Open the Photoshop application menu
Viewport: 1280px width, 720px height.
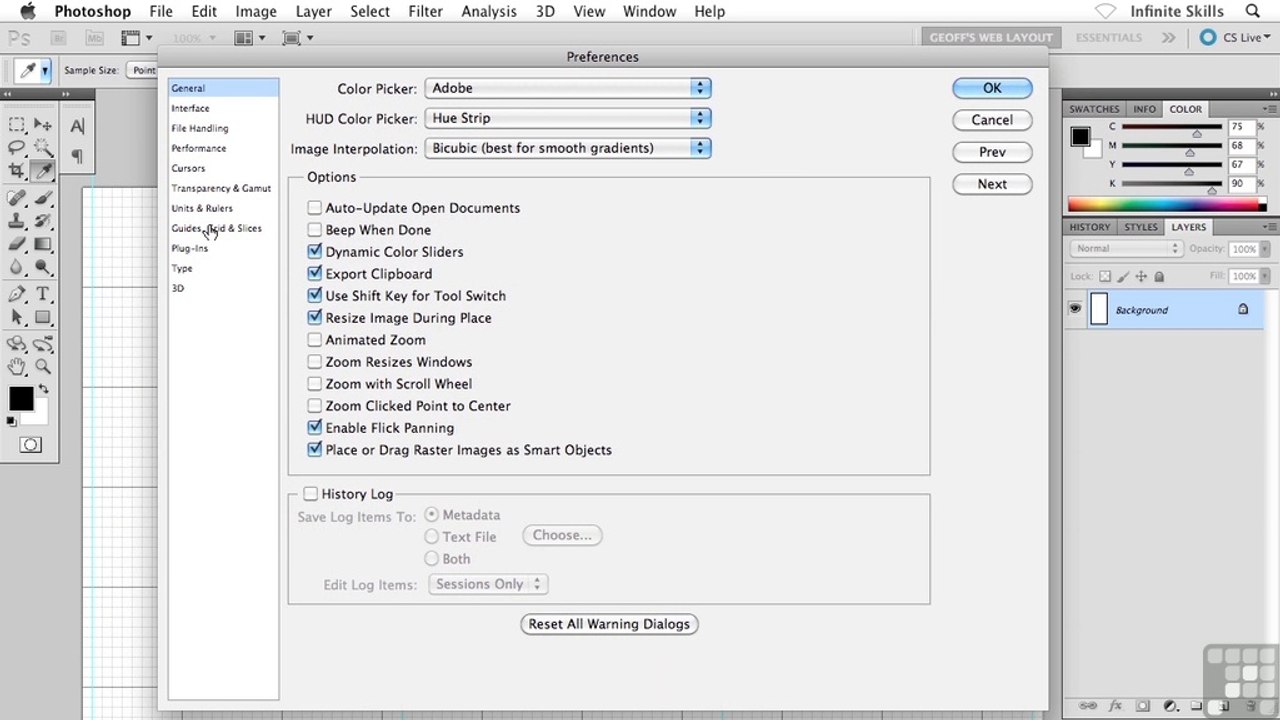[x=92, y=11]
